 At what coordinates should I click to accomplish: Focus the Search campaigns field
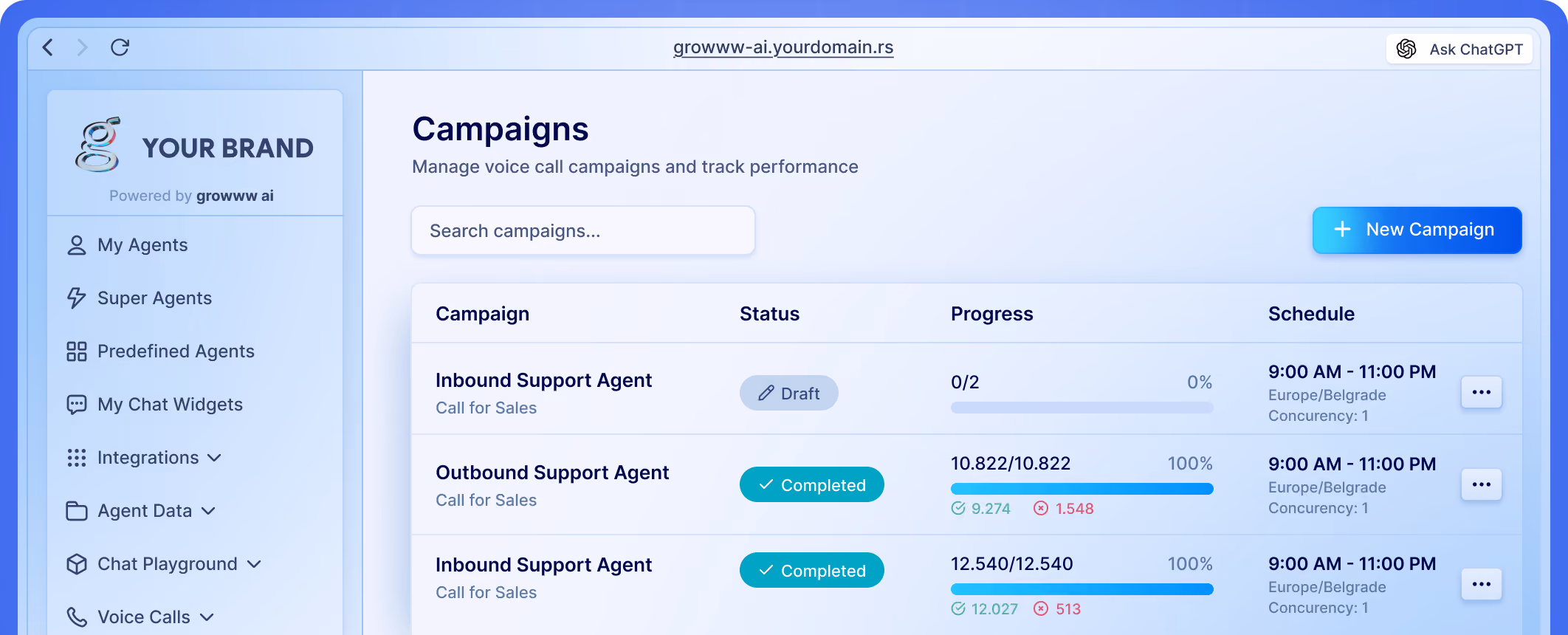[x=583, y=230]
